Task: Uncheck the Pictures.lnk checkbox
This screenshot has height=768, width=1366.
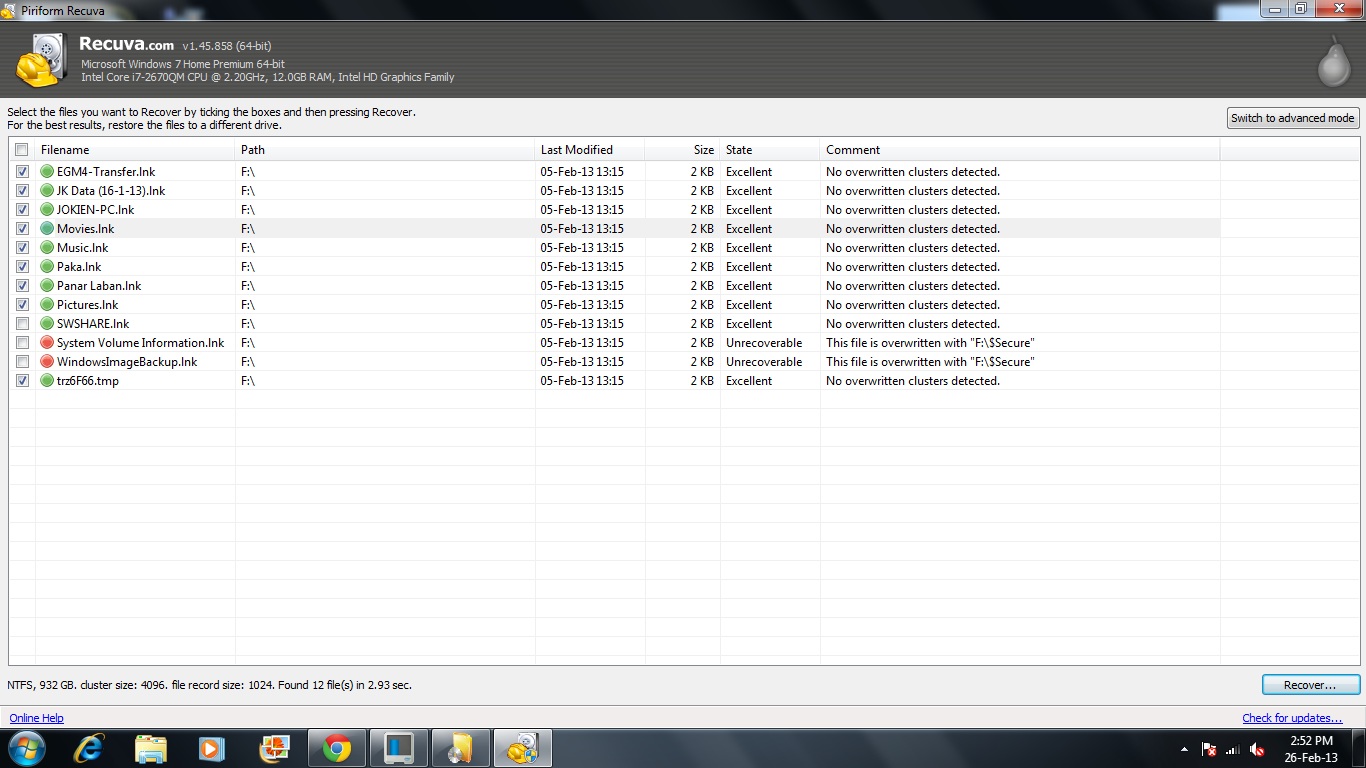Action: point(22,305)
